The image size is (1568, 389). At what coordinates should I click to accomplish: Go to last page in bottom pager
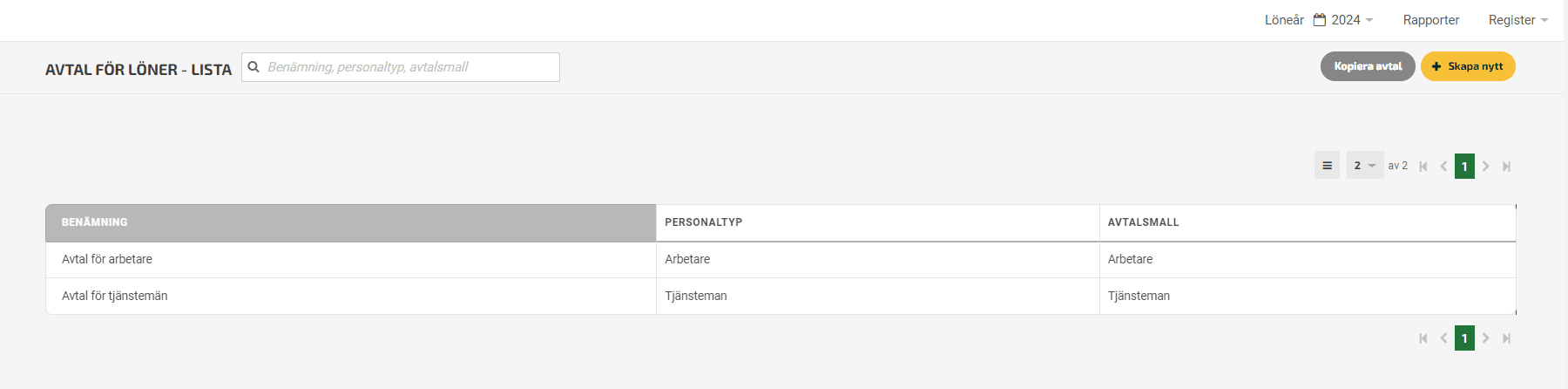[x=1506, y=338]
